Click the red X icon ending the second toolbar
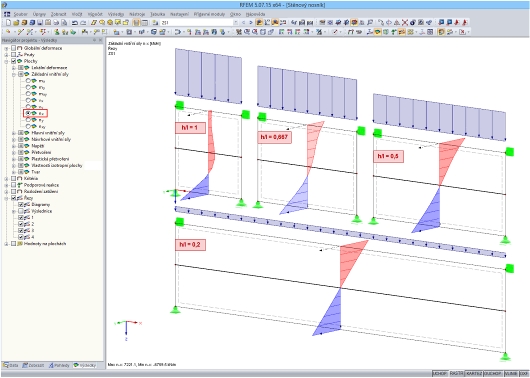The height and width of the screenshot is (378, 530). 462,32
